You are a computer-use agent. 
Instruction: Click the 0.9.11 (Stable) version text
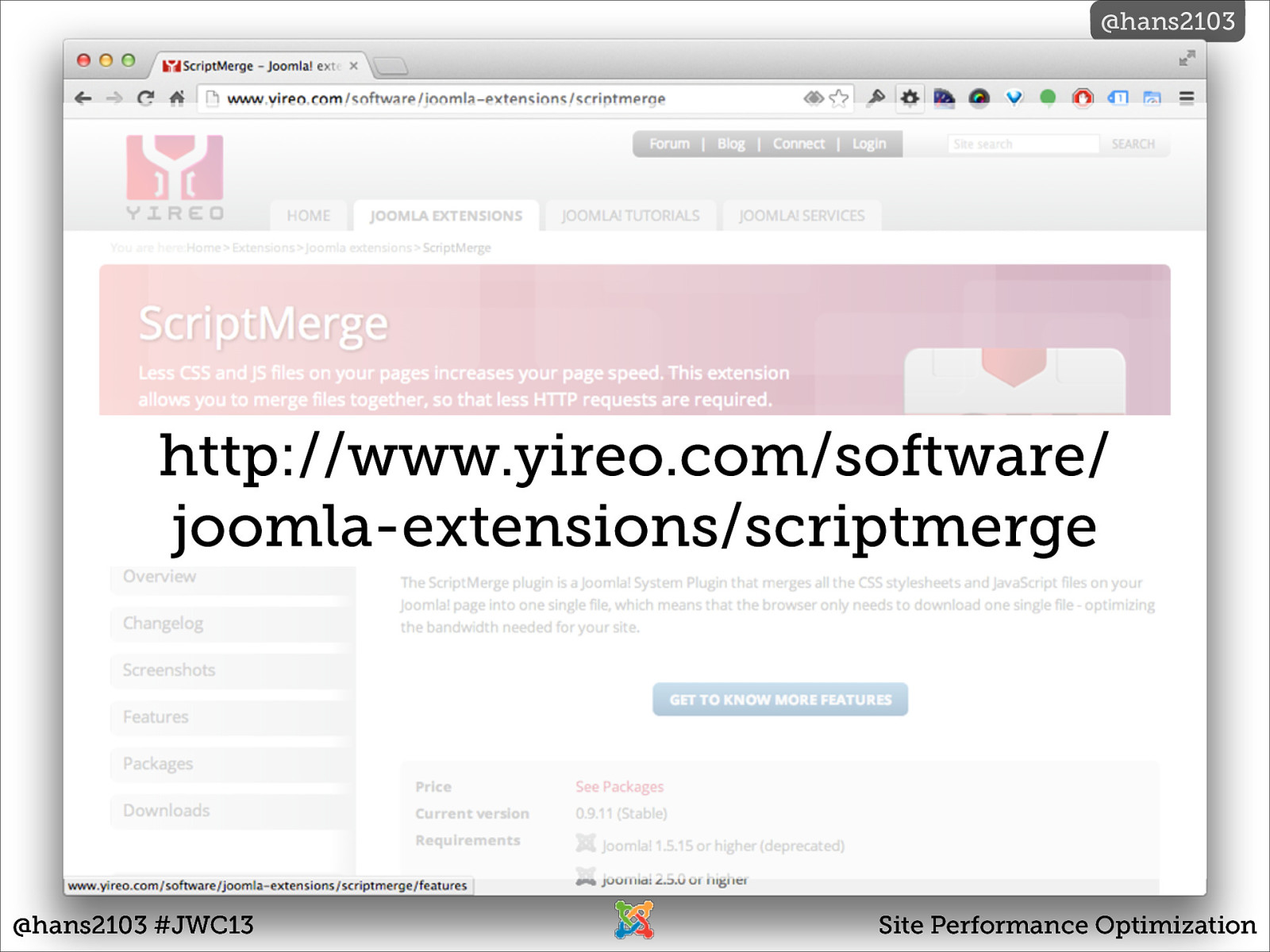[621, 813]
